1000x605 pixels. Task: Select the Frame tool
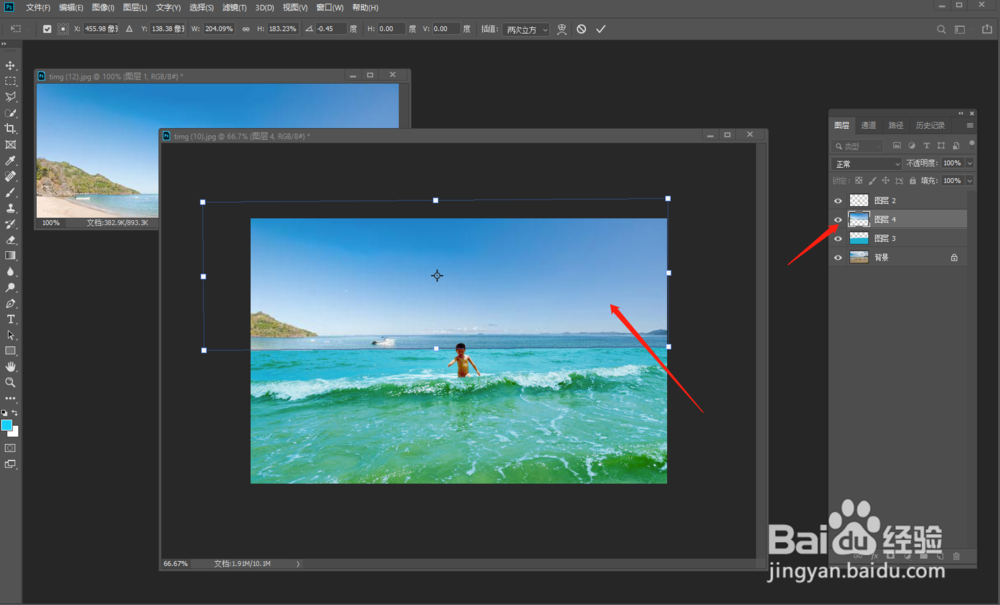click(x=10, y=145)
